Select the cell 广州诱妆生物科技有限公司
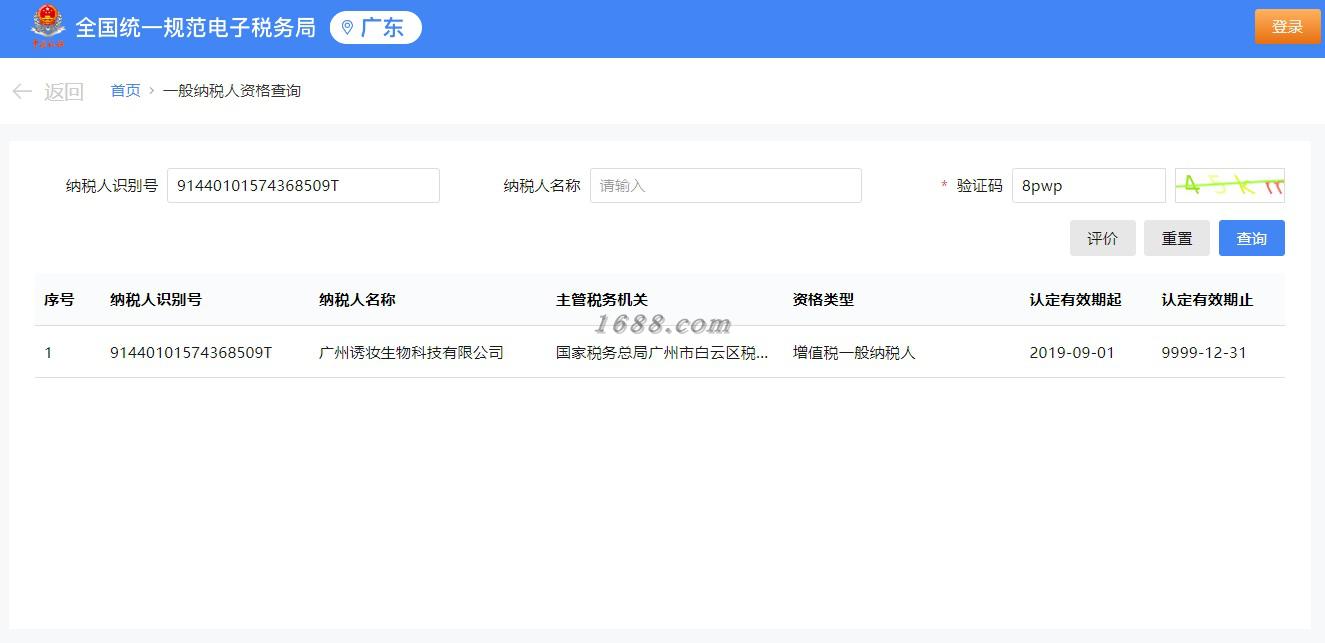This screenshot has height=643, width=1325. pos(411,353)
